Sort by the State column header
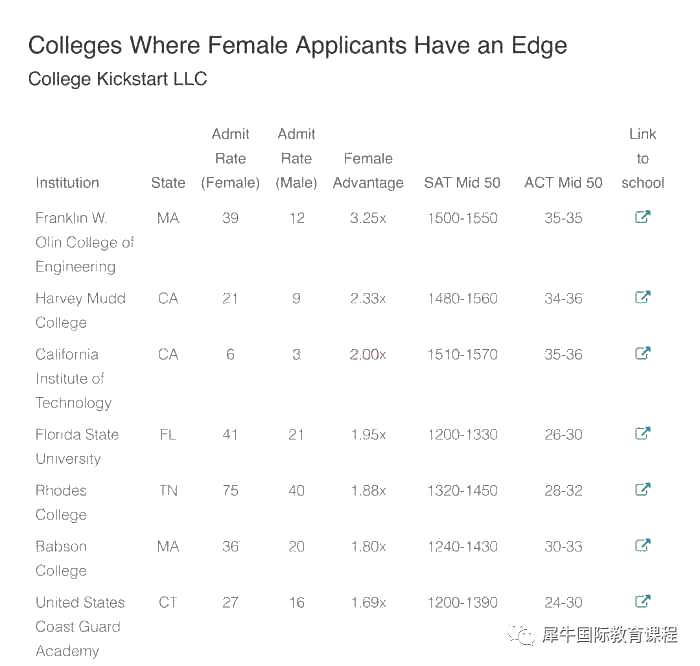Screen dimensions: 700x666 click(168, 183)
